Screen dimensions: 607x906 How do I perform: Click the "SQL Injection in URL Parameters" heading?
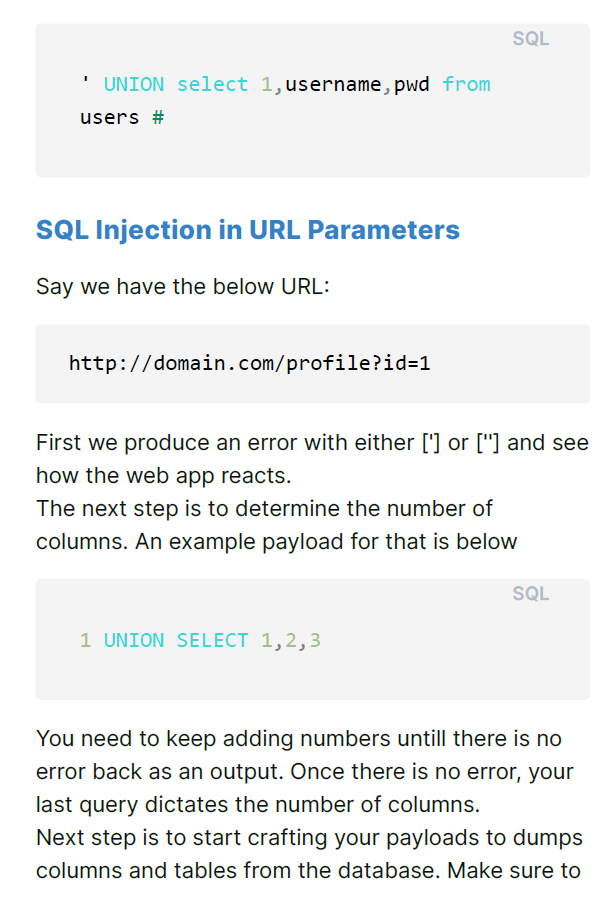(247, 230)
